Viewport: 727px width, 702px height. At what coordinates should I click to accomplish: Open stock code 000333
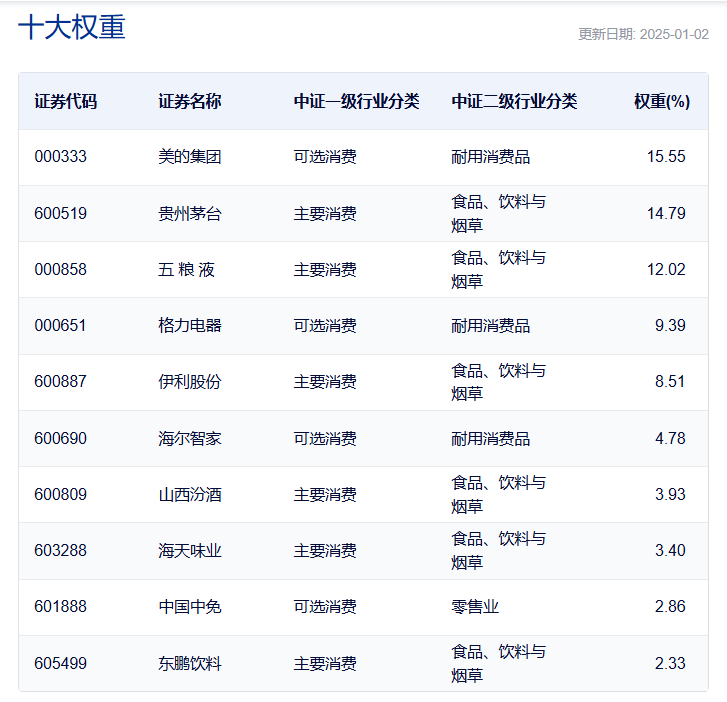61,157
